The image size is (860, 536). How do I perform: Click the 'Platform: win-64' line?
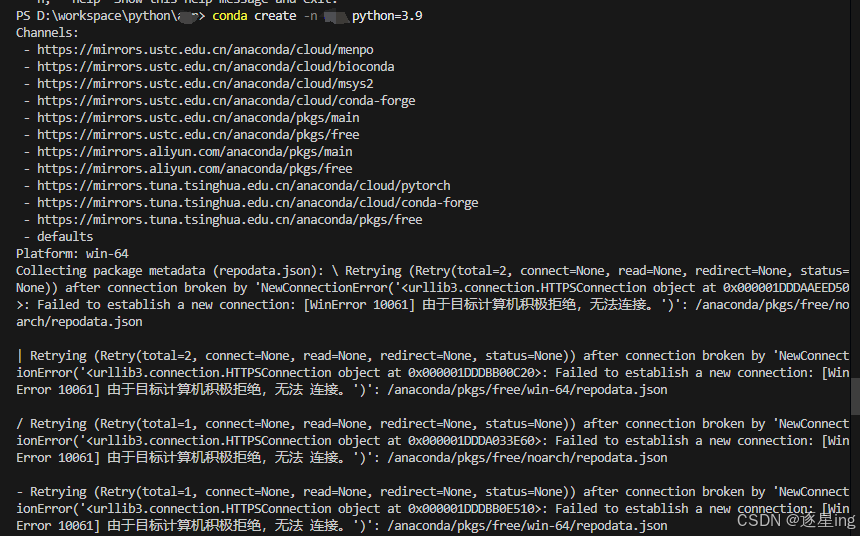(72, 254)
